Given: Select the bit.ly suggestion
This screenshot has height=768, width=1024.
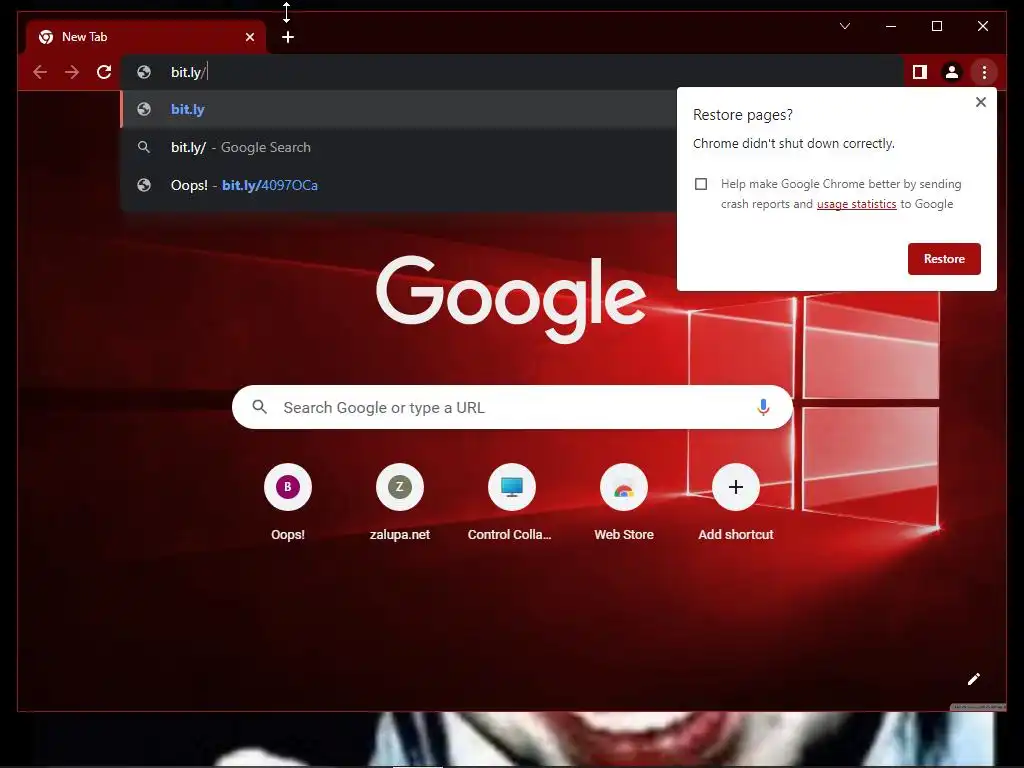Looking at the screenshot, I should coord(398,109).
